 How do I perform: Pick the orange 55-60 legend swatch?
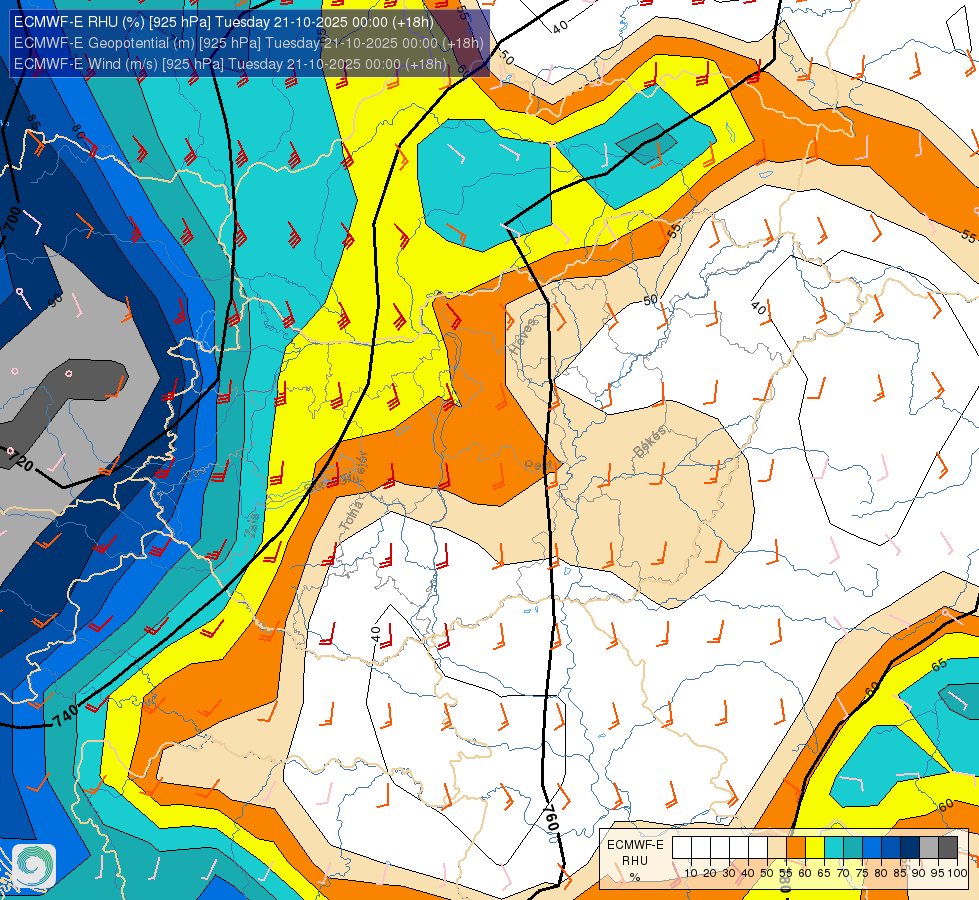coord(796,849)
